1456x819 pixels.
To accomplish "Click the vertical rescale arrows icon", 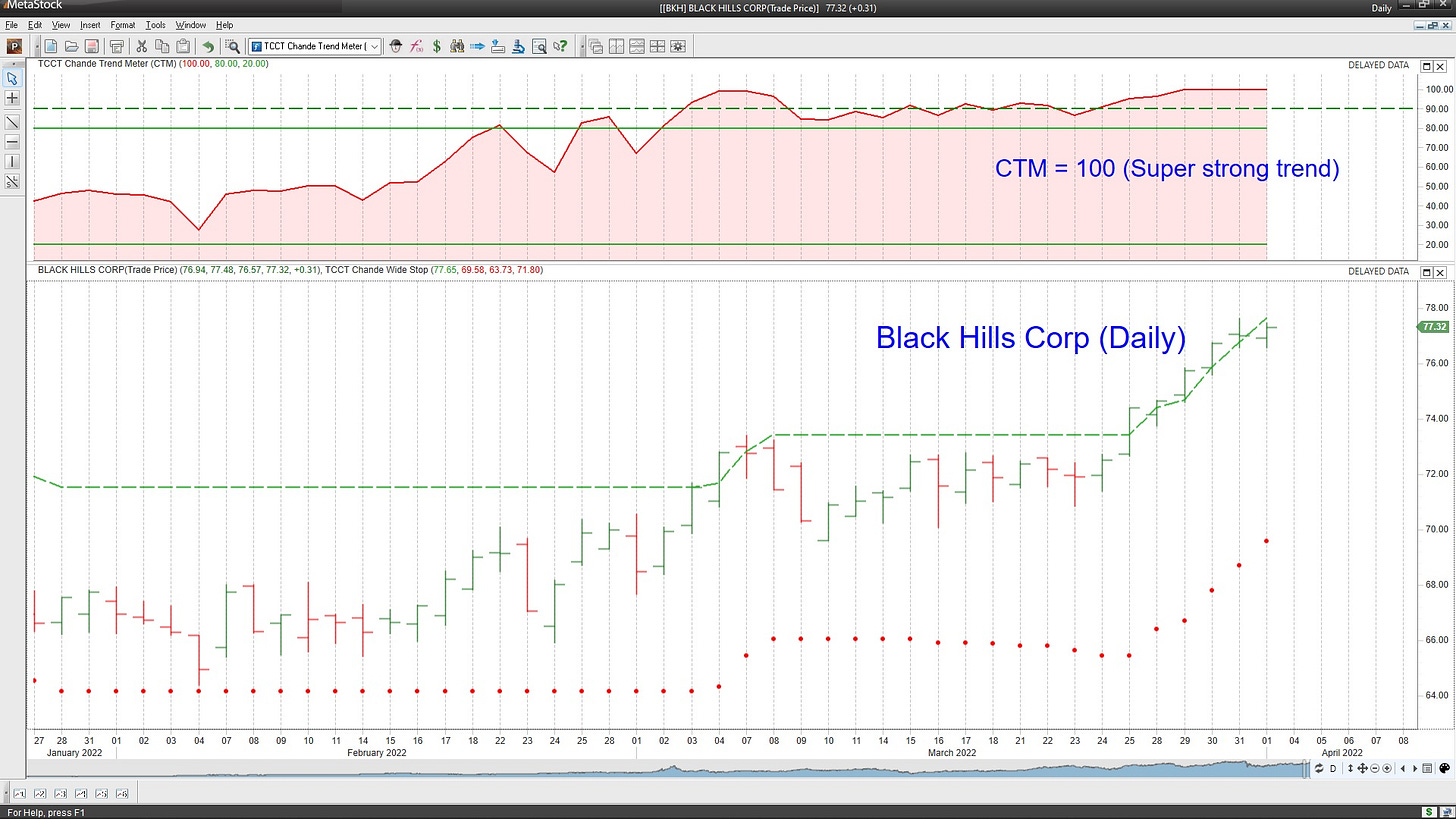I will pos(1351,768).
